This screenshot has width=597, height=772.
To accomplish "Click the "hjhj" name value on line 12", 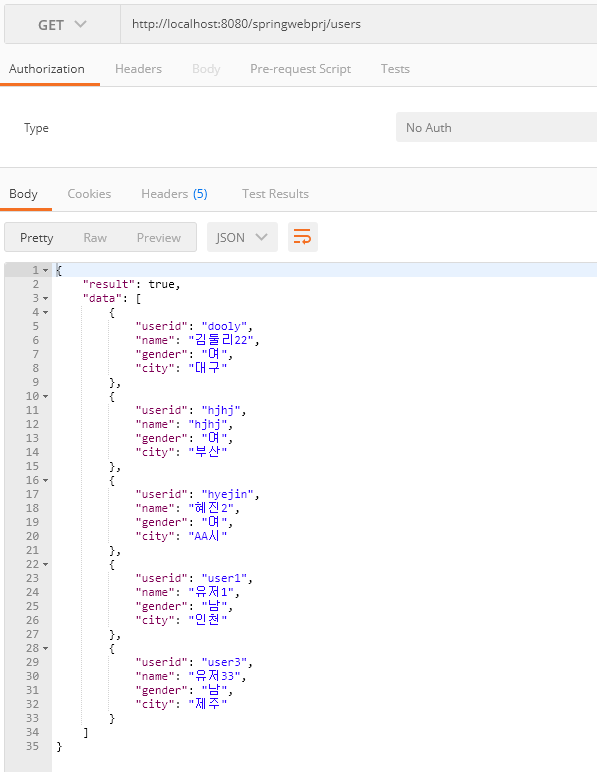I will [x=208, y=424].
